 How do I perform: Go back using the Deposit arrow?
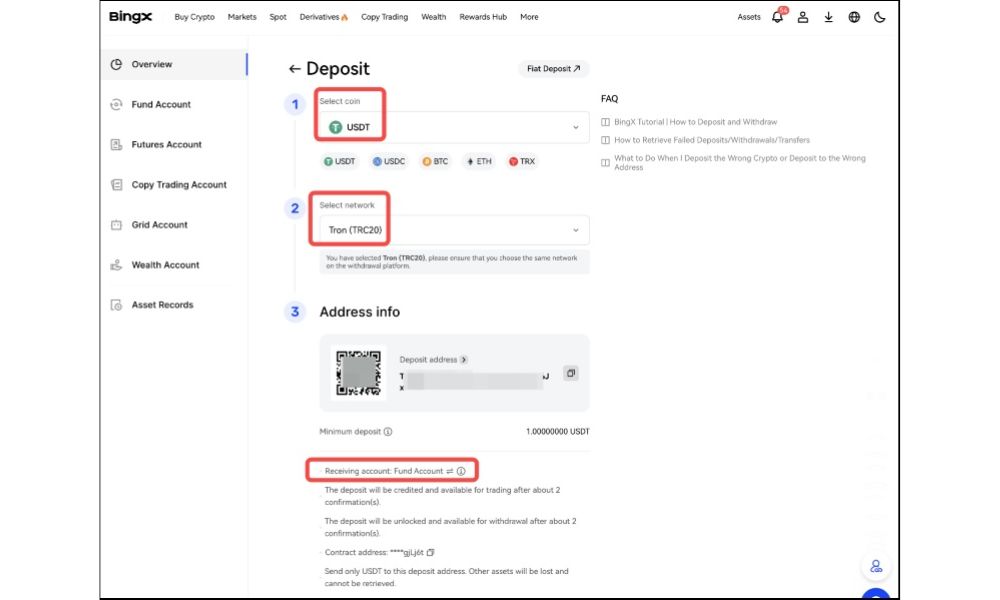tap(294, 69)
